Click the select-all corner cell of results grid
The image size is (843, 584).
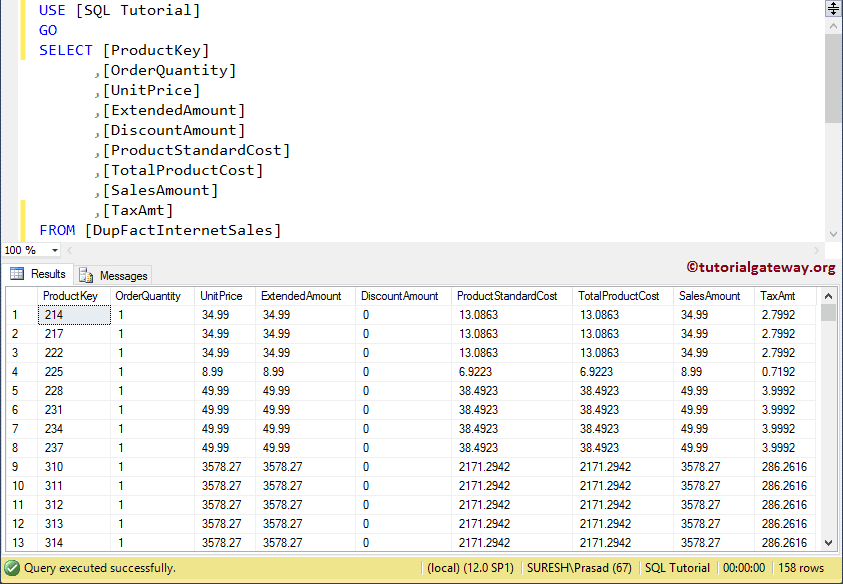[x=20, y=295]
